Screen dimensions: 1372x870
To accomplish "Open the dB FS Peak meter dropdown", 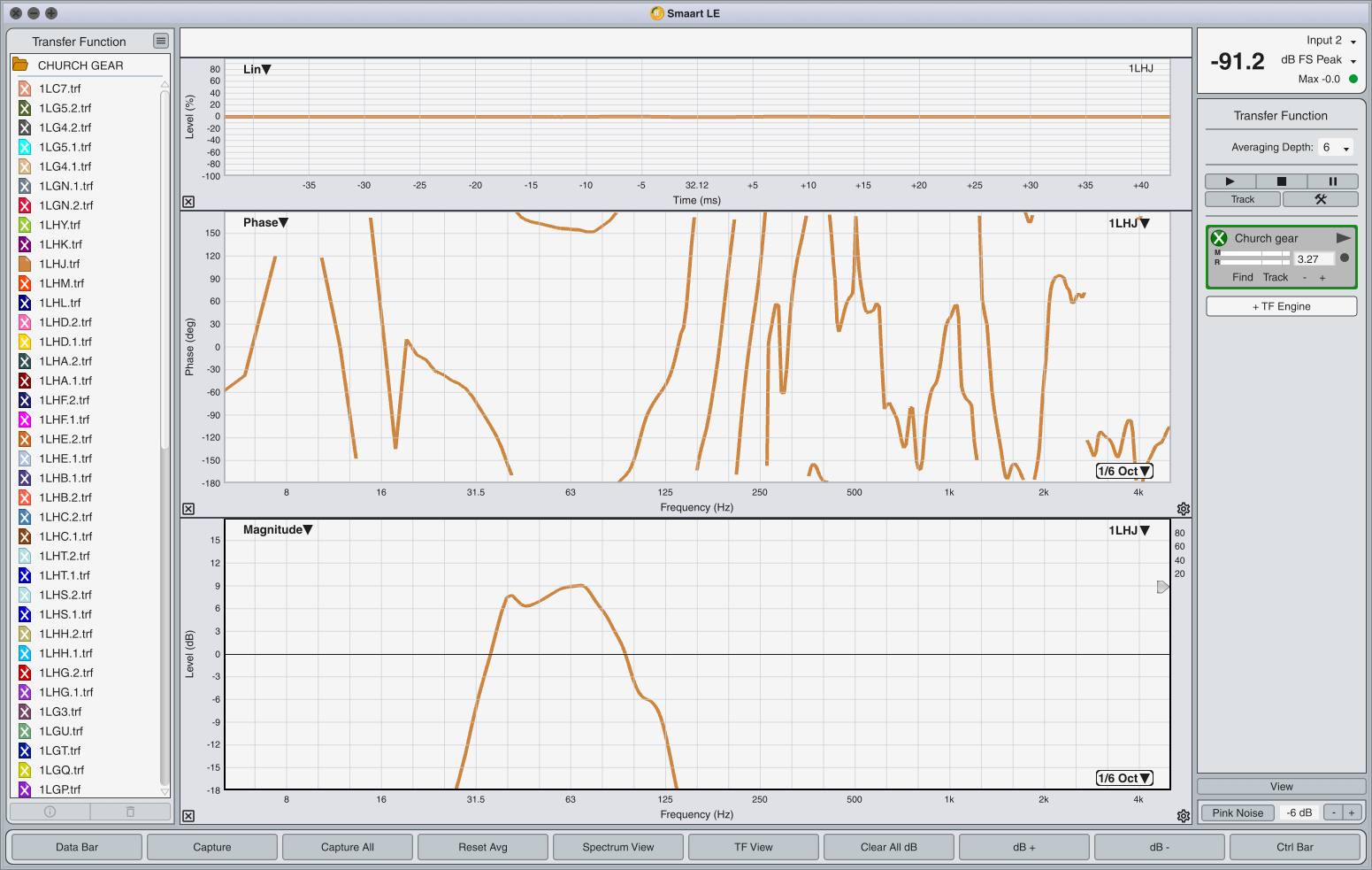I will click(x=1318, y=60).
